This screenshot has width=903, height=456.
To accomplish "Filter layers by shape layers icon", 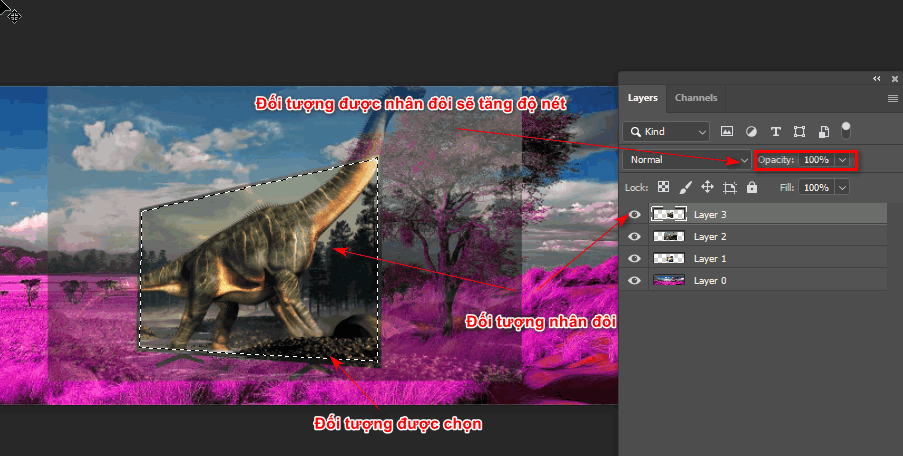I will click(799, 131).
